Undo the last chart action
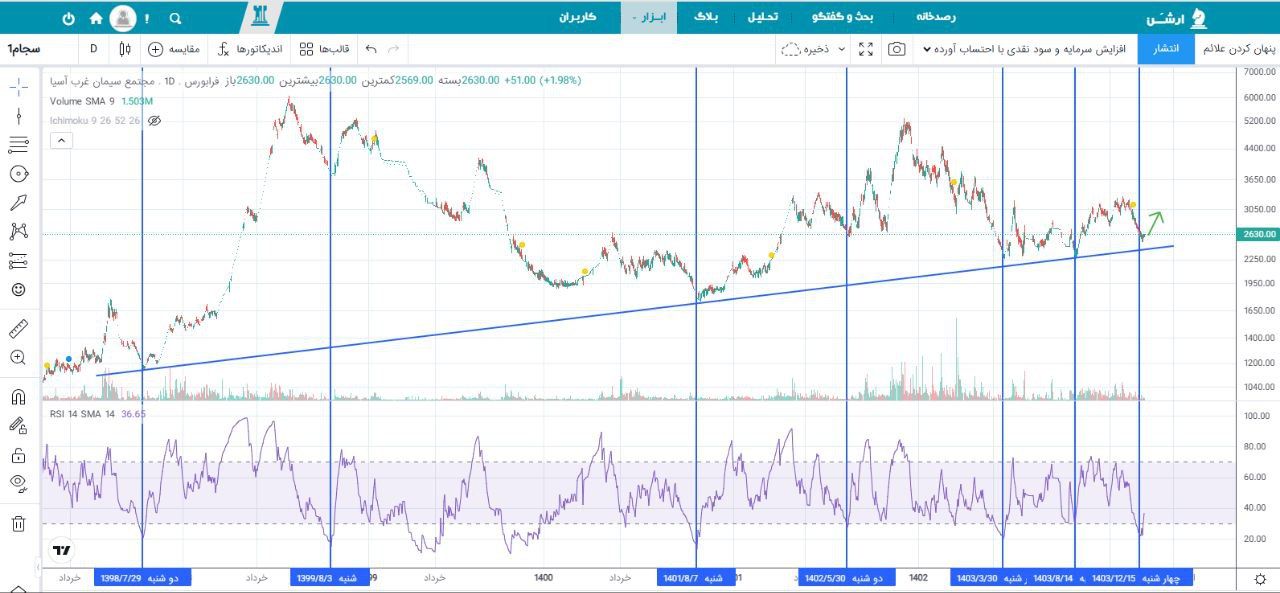The width and height of the screenshot is (1280, 593). [372, 49]
